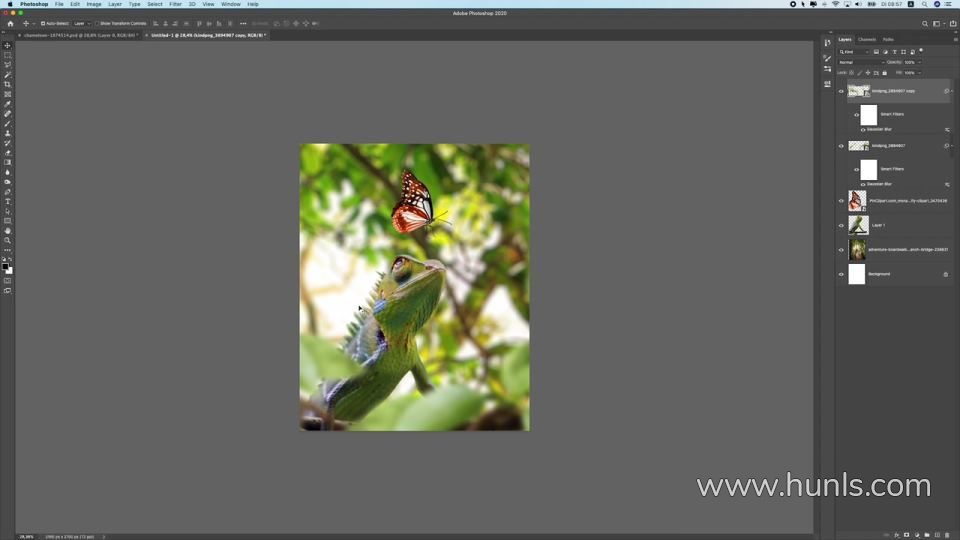Select the butterfly layer thumbnail

click(x=857, y=201)
